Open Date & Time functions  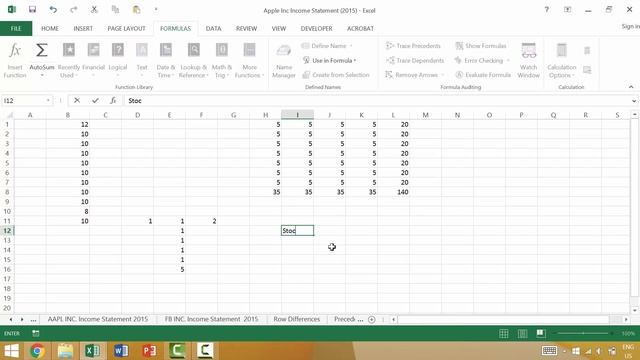click(x=166, y=60)
